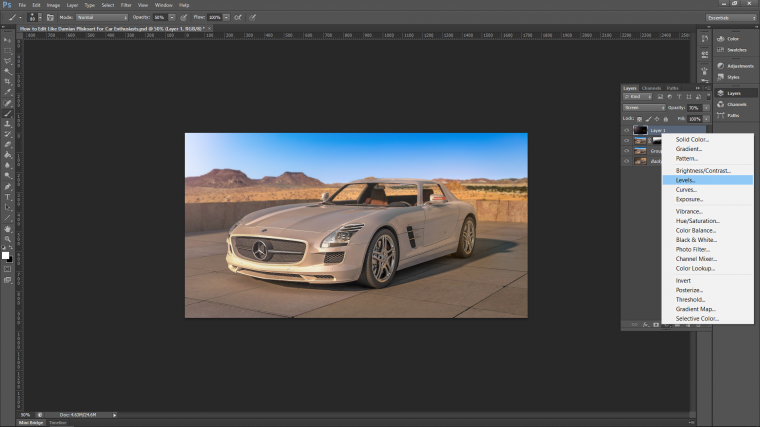Select the Move tool
The image size is (760, 427).
coord(7,40)
